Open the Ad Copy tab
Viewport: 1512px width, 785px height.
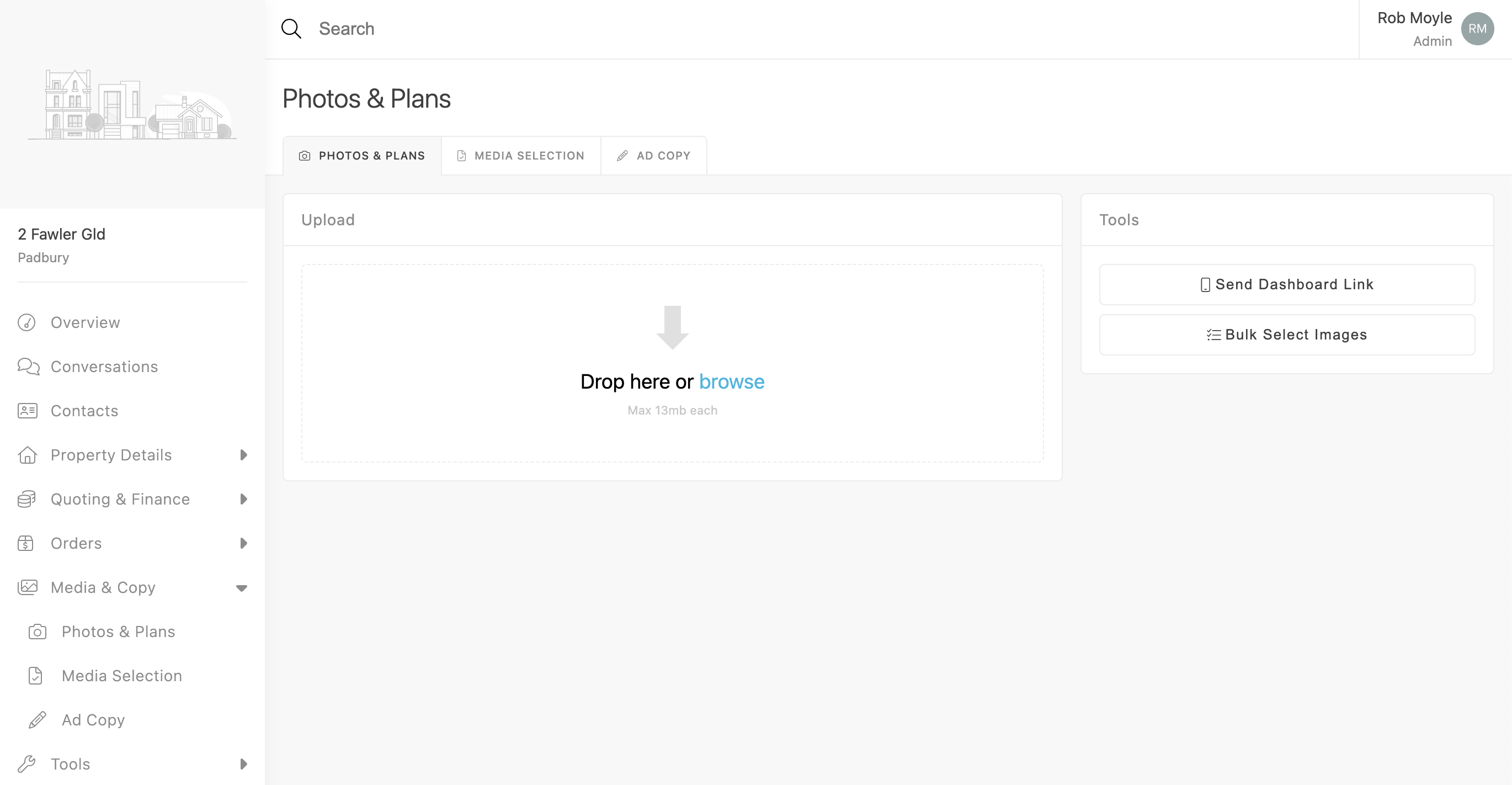pyautogui.click(x=653, y=156)
